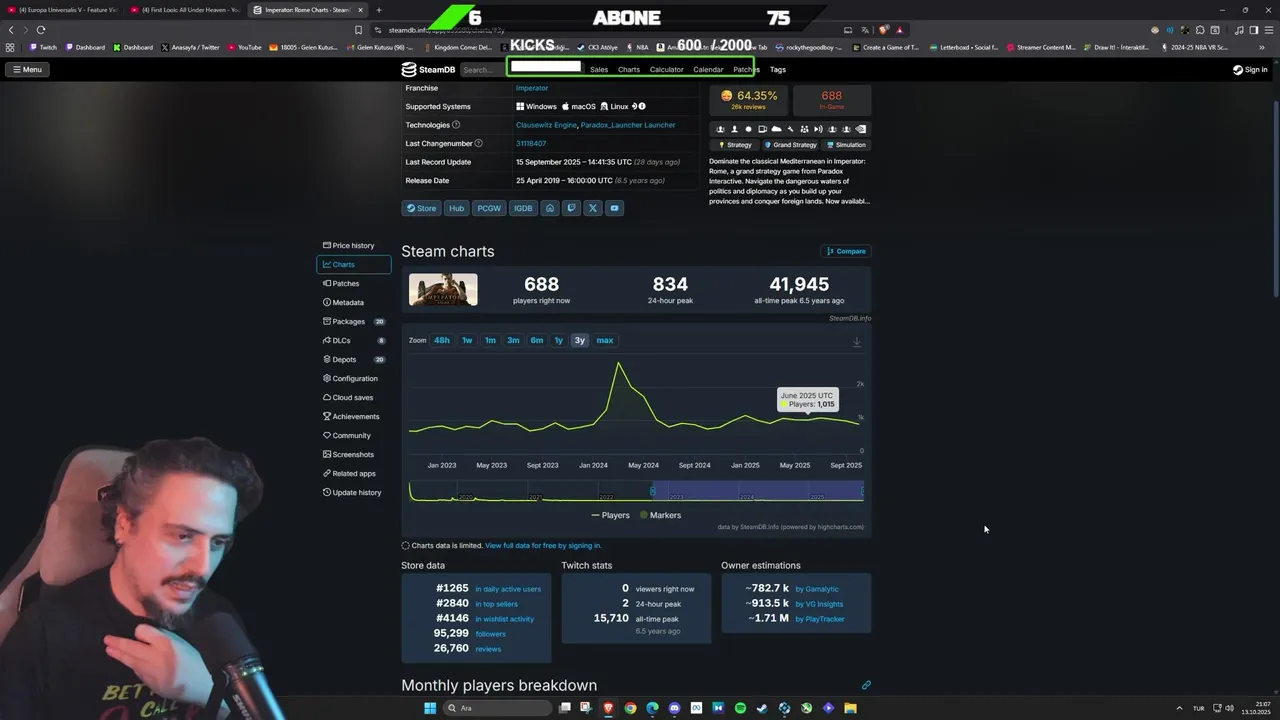Set chart zoom to 1y

click(559, 340)
